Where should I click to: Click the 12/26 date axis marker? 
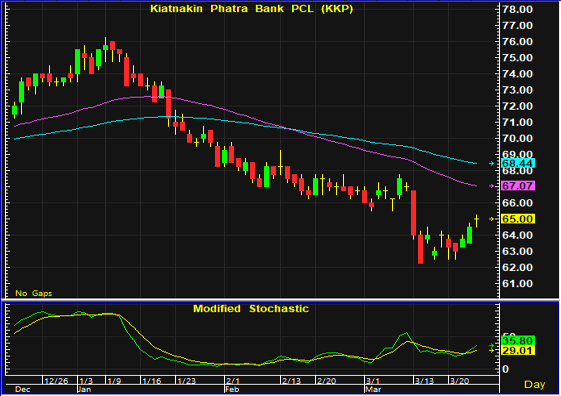point(56,381)
